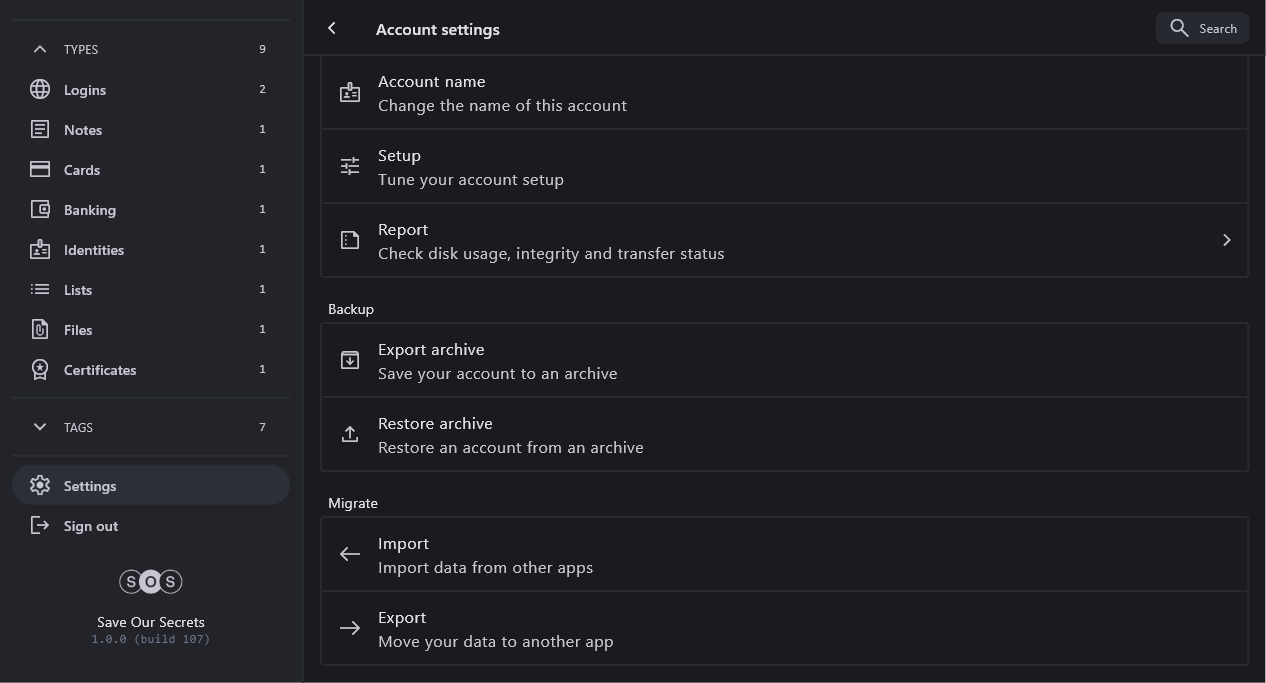
Task: Click Sign out
Action: (x=90, y=526)
